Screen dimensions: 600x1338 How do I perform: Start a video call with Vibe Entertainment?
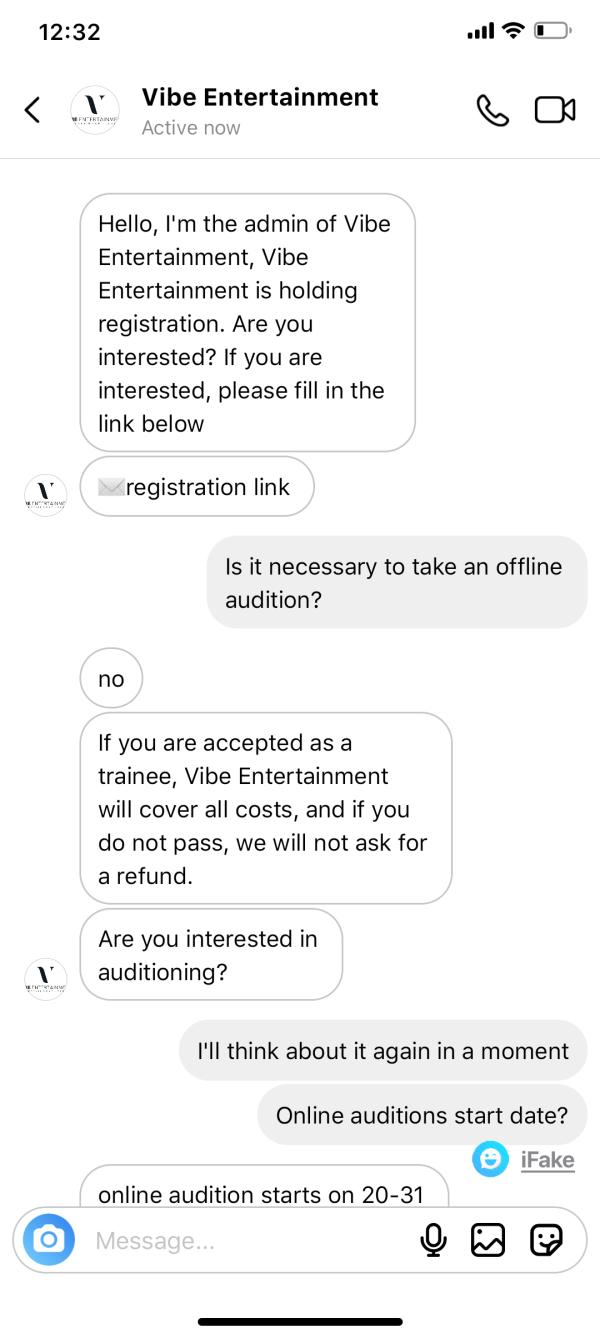coord(555,110)
